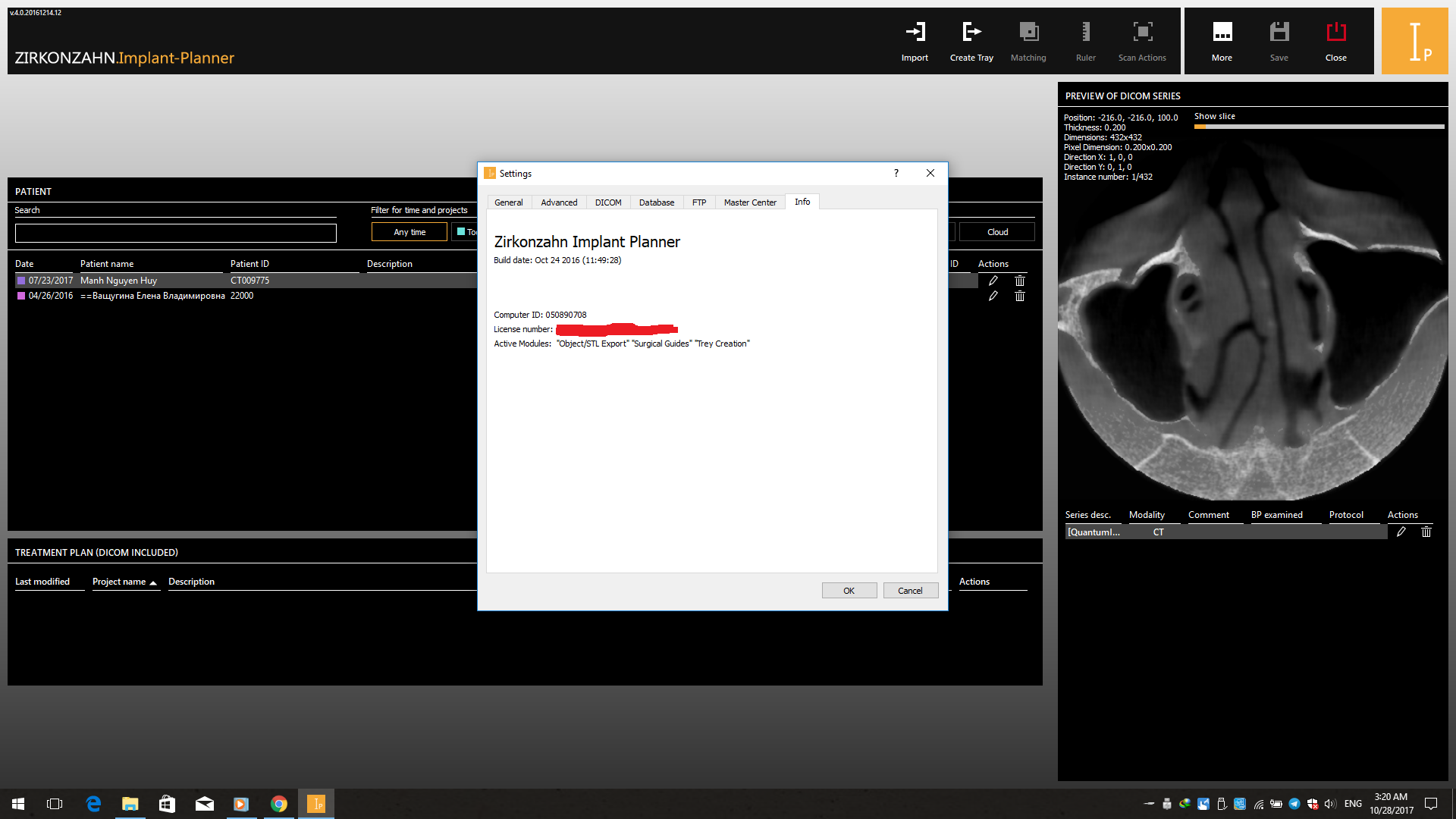This screenshot has height=819, width=1456.
Task: Click the Wi-Fi network tray icon
Action: (x=1259, y=804)
